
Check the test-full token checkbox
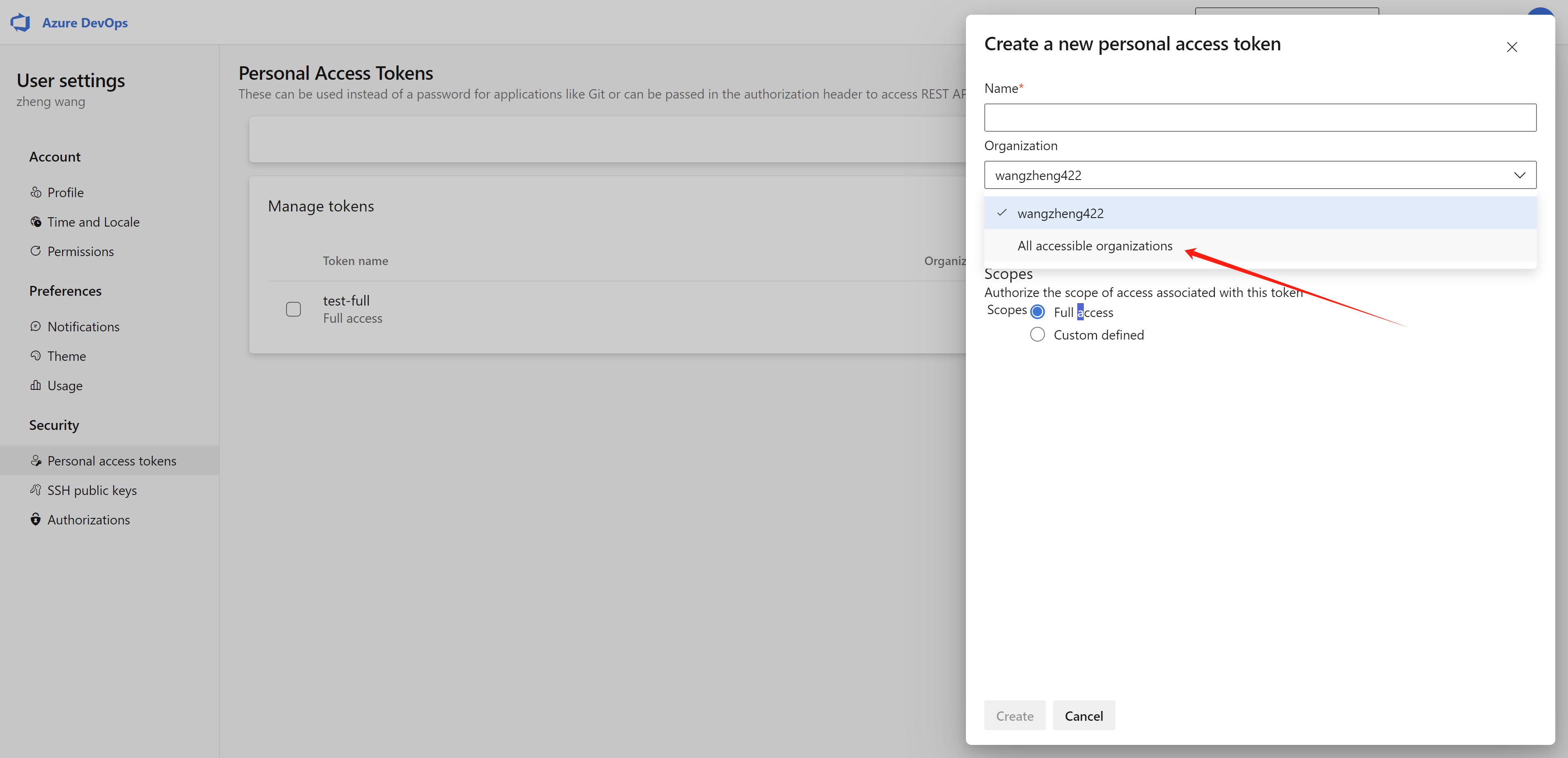[x=293, y=309]
